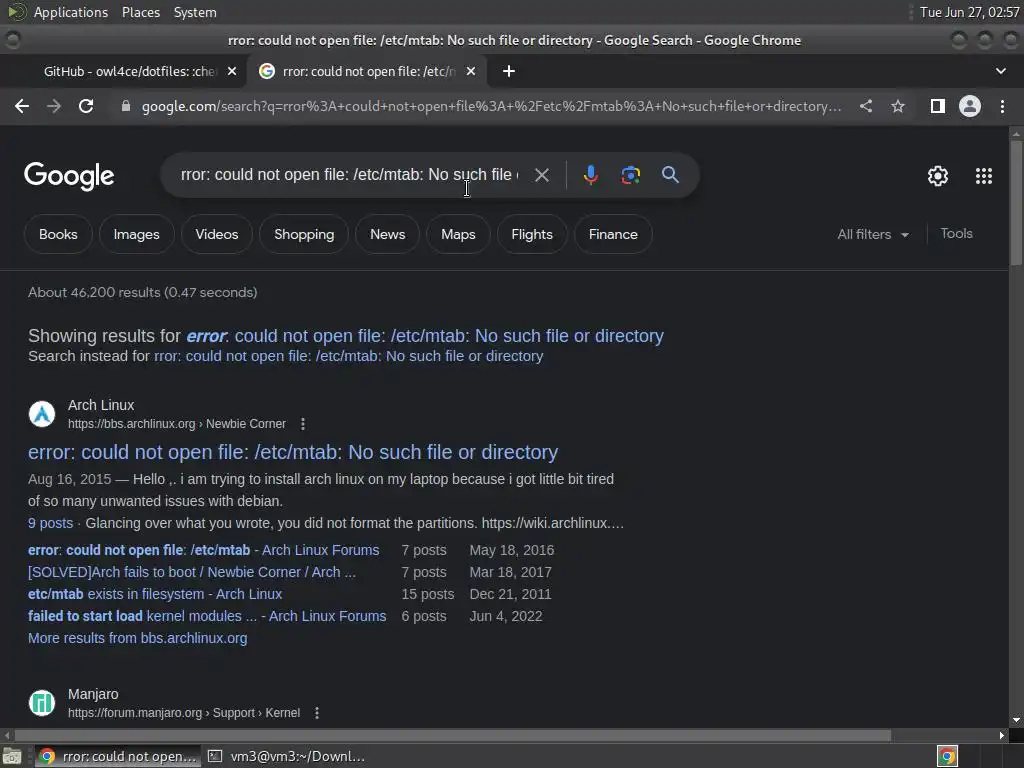
Task: Open 'failed to start load kernel modules' sublink
Action: (x=207, y=616)
